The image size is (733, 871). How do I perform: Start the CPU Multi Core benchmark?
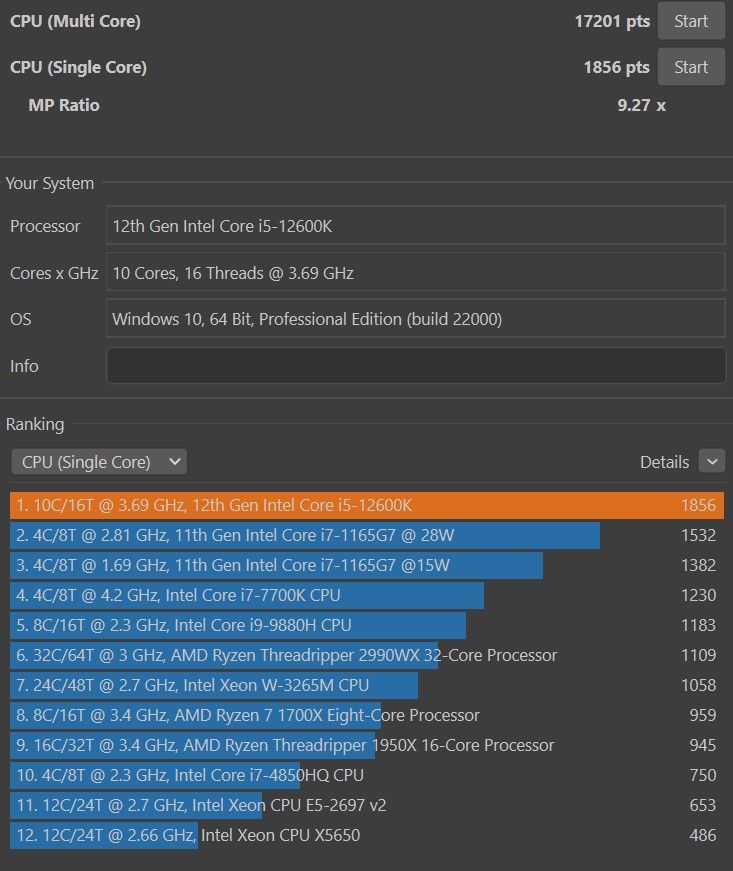tap(691, 21)
